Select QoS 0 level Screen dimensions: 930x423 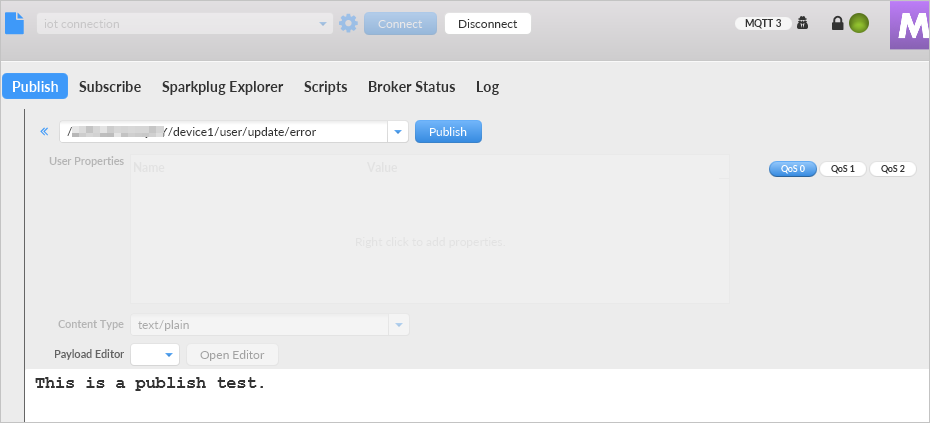(x=793, y=169)
